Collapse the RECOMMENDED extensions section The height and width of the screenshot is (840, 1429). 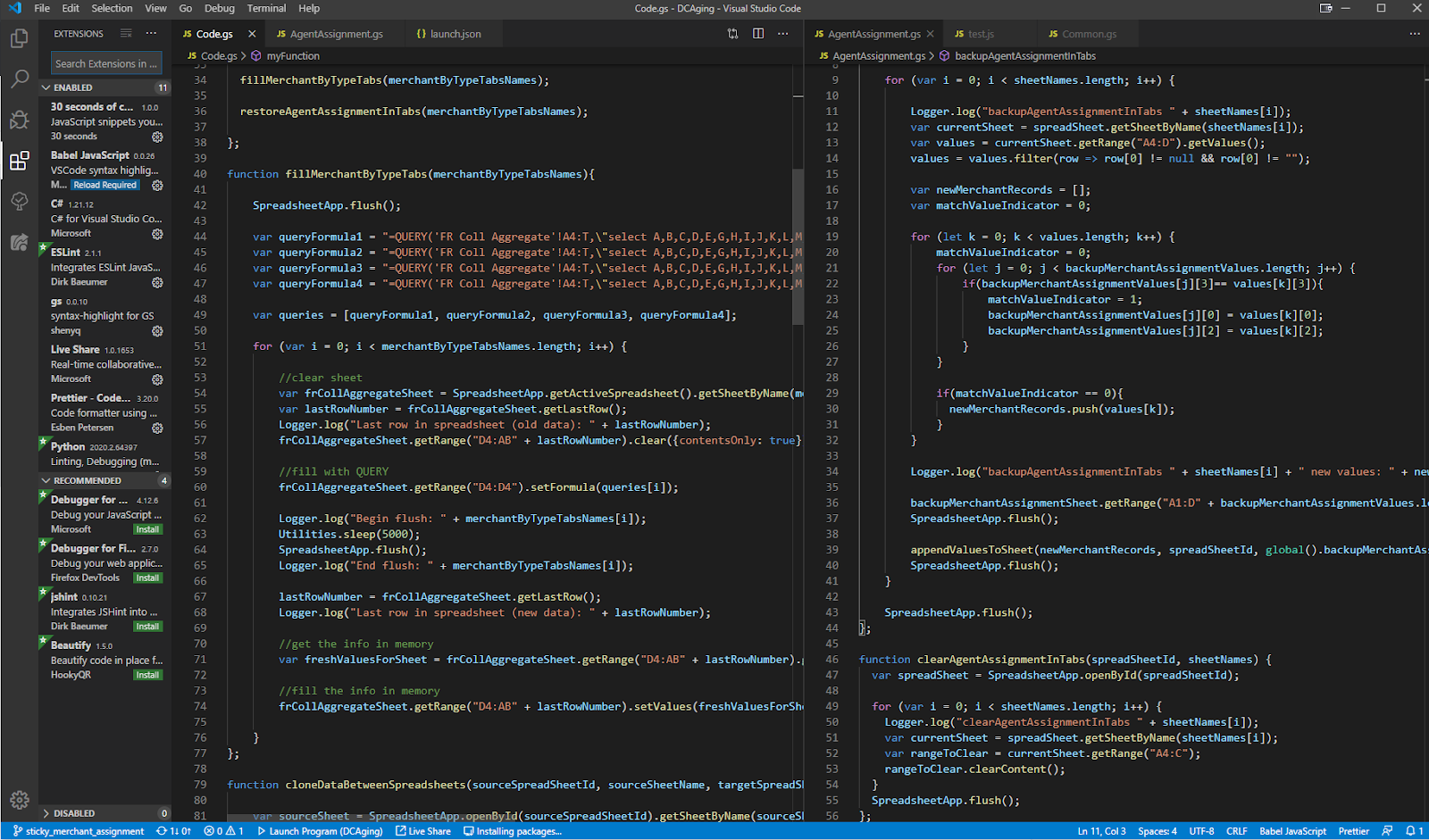click(x=104, y=480)
